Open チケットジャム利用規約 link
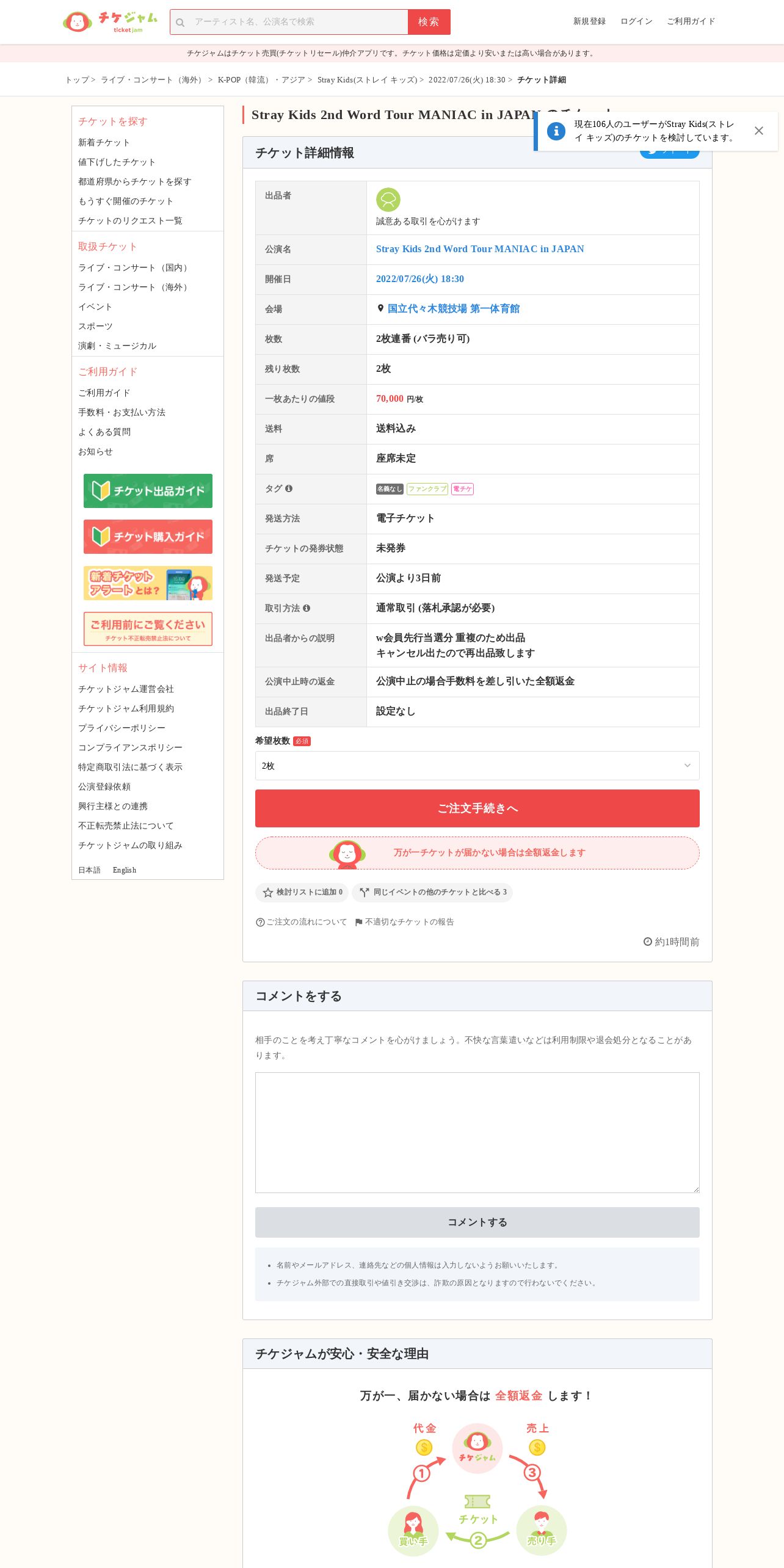The height and width of the screenshot is (1568, 784). click(x=126, y=708)
